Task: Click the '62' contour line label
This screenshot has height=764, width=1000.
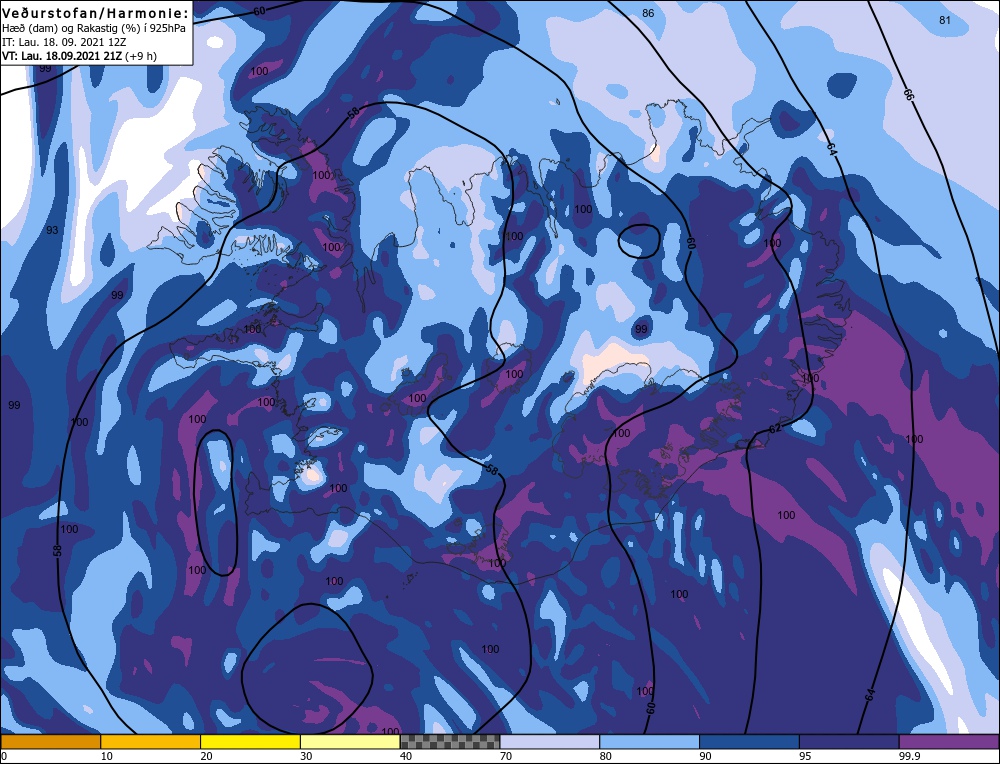Action: (x=775, y=429)
